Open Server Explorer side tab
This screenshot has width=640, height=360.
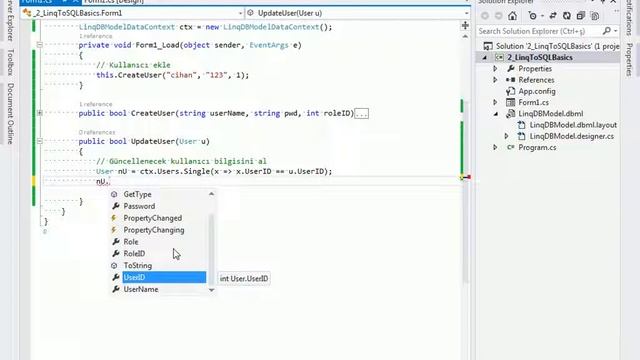click(10, 20)
